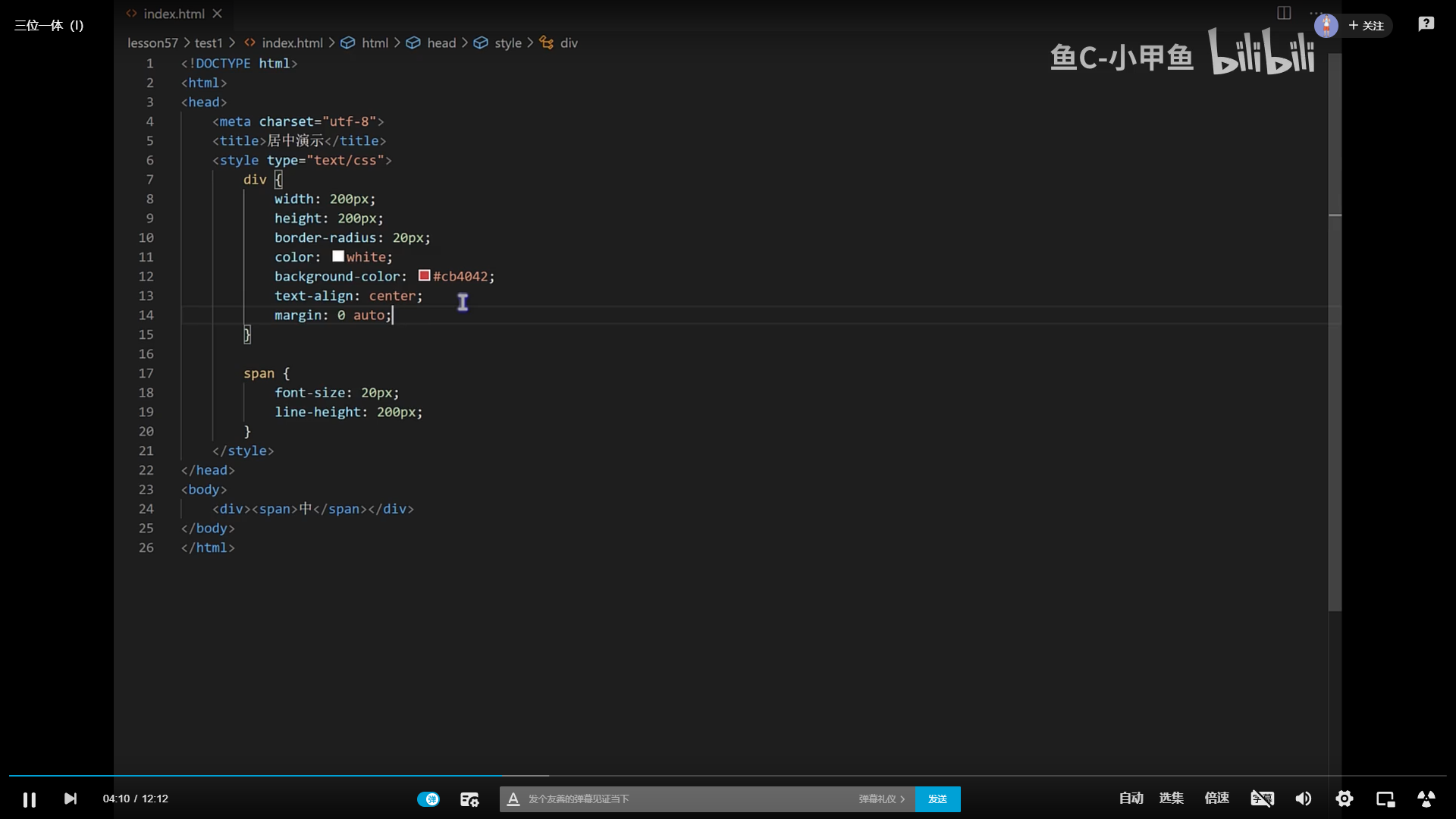Skip to the next video

(x=71, y=799)
